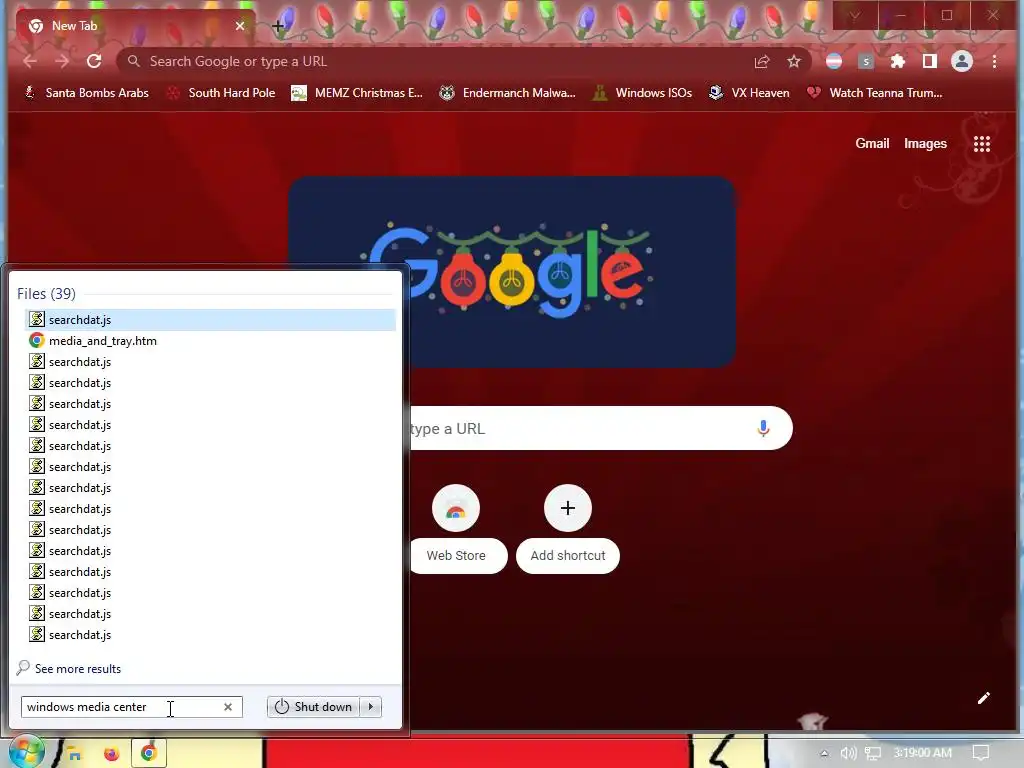Start voice search with the microphone icon

[763, 428]
